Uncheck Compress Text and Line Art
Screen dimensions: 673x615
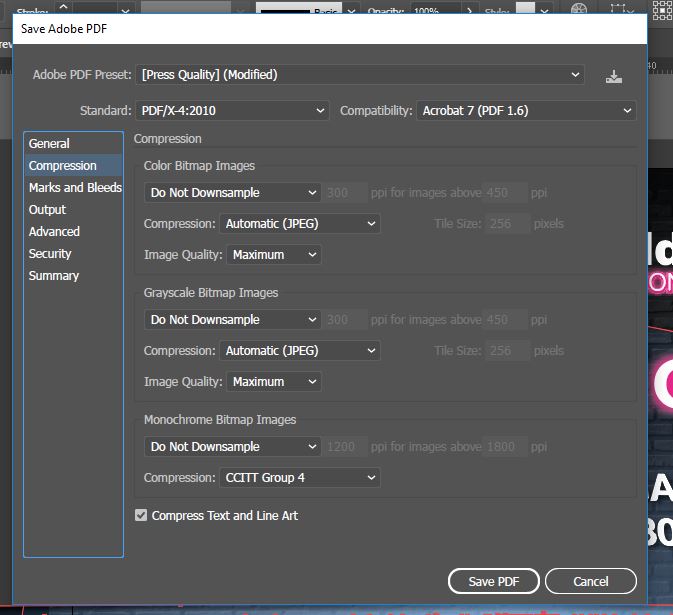(x=142, y=516)
